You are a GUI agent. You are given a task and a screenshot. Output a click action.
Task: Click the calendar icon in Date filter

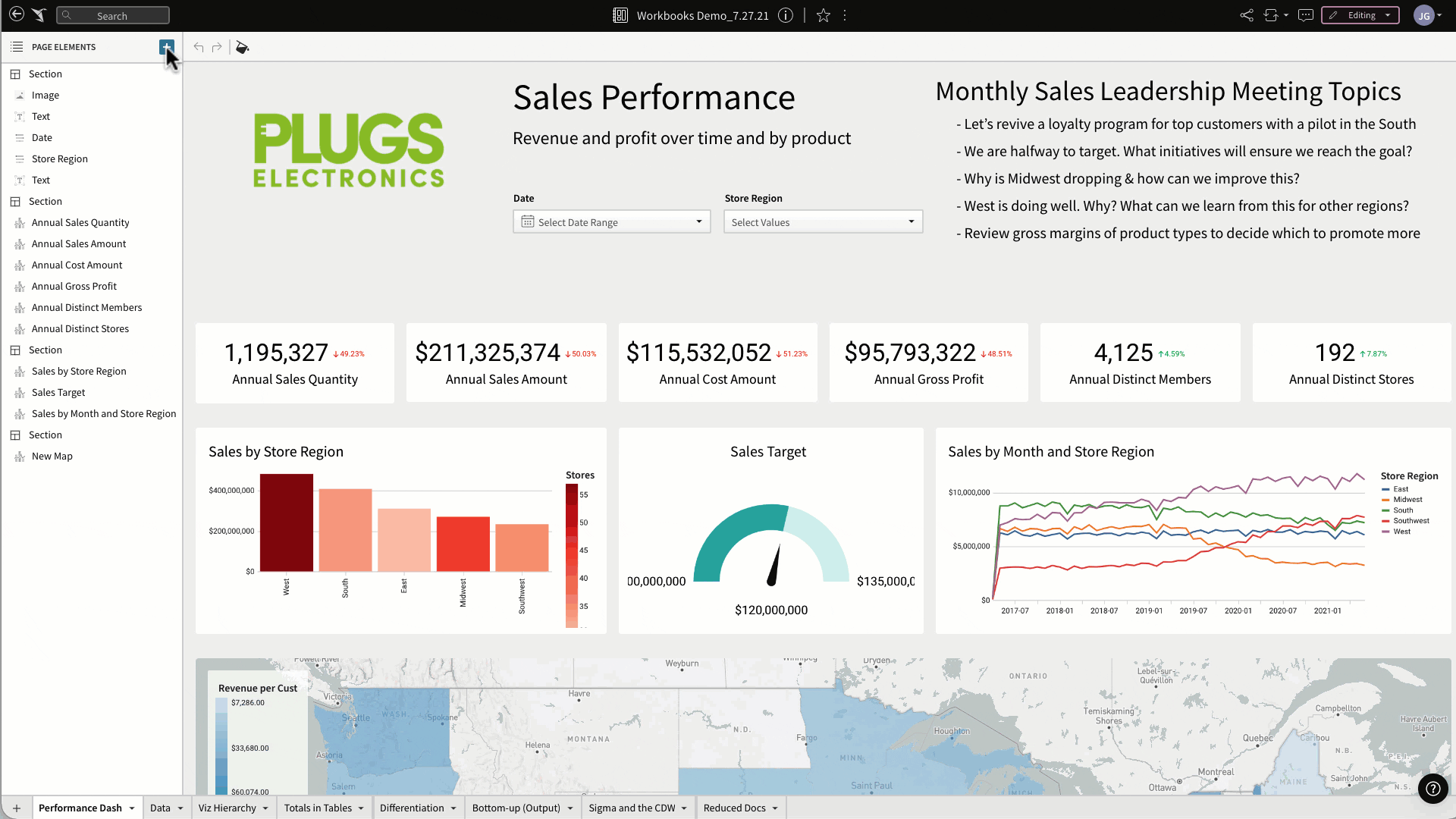[527, 221]
